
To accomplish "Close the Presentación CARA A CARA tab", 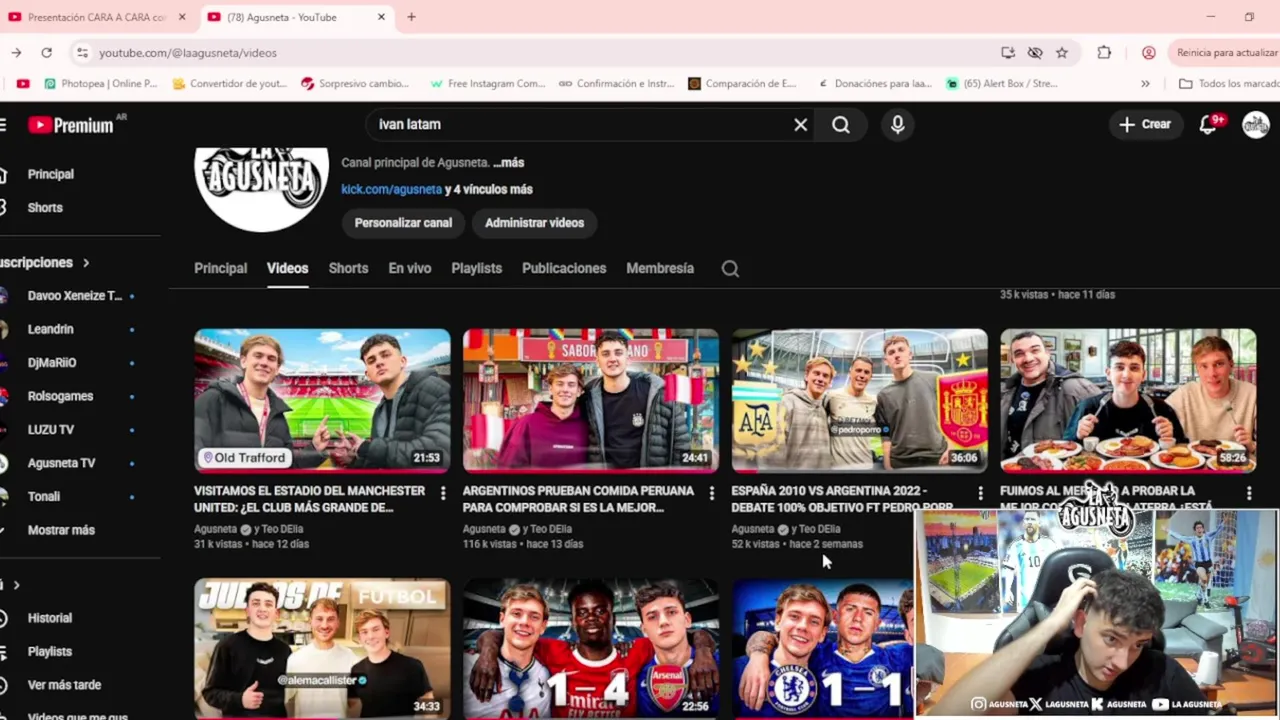I will pyautogui.click(x=182, y=17).
